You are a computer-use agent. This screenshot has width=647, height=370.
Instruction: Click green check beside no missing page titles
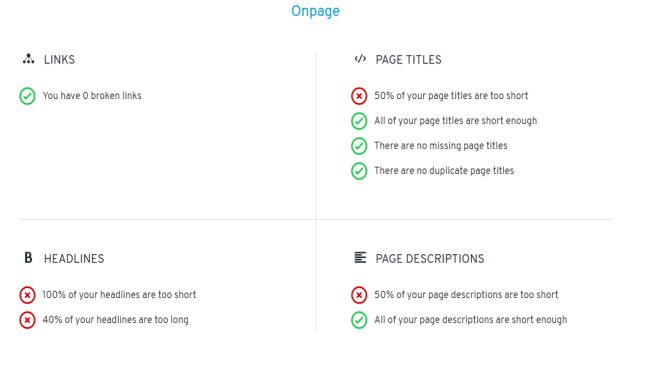pos(359,146)
